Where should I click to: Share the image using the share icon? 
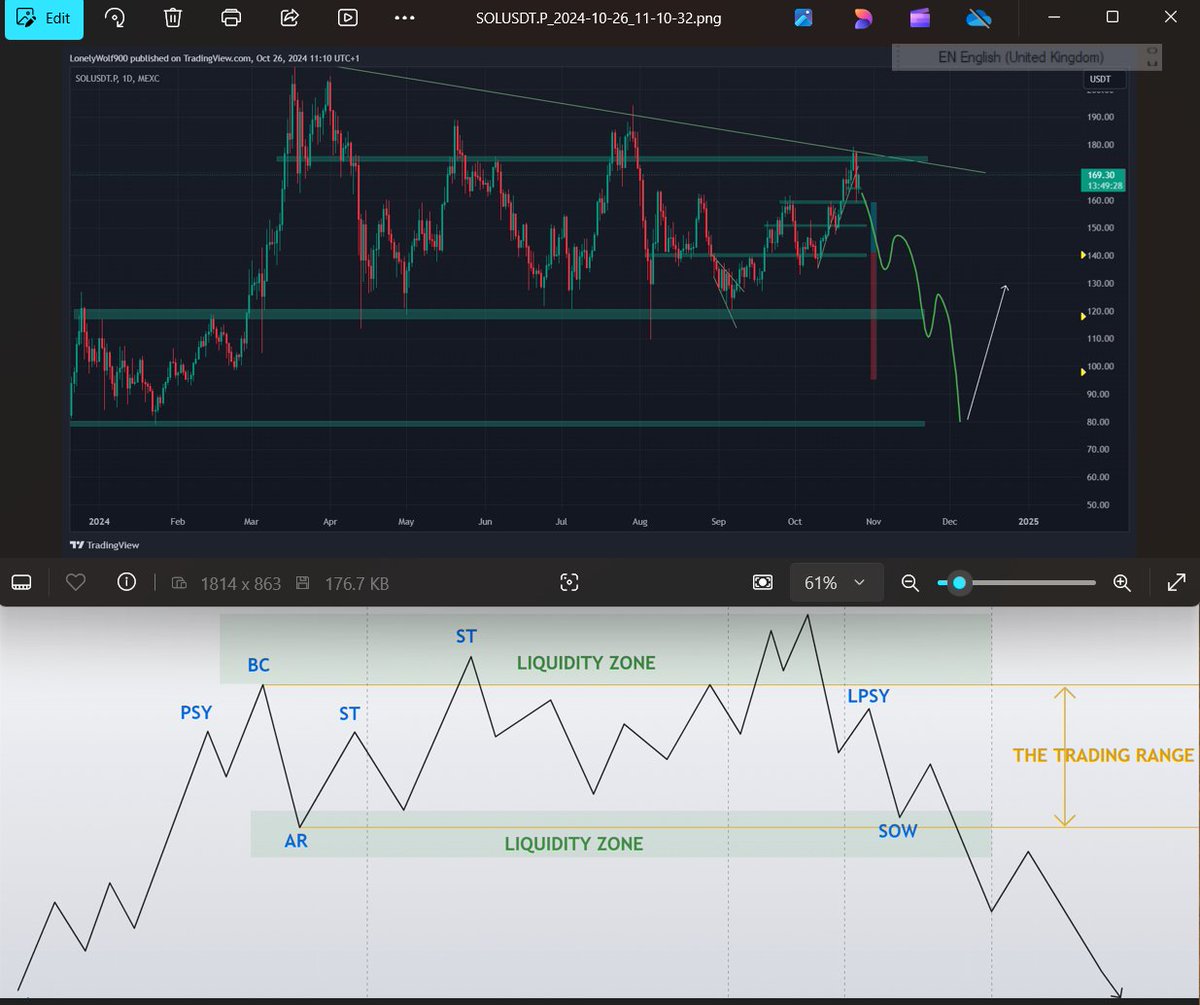point(290,18)
